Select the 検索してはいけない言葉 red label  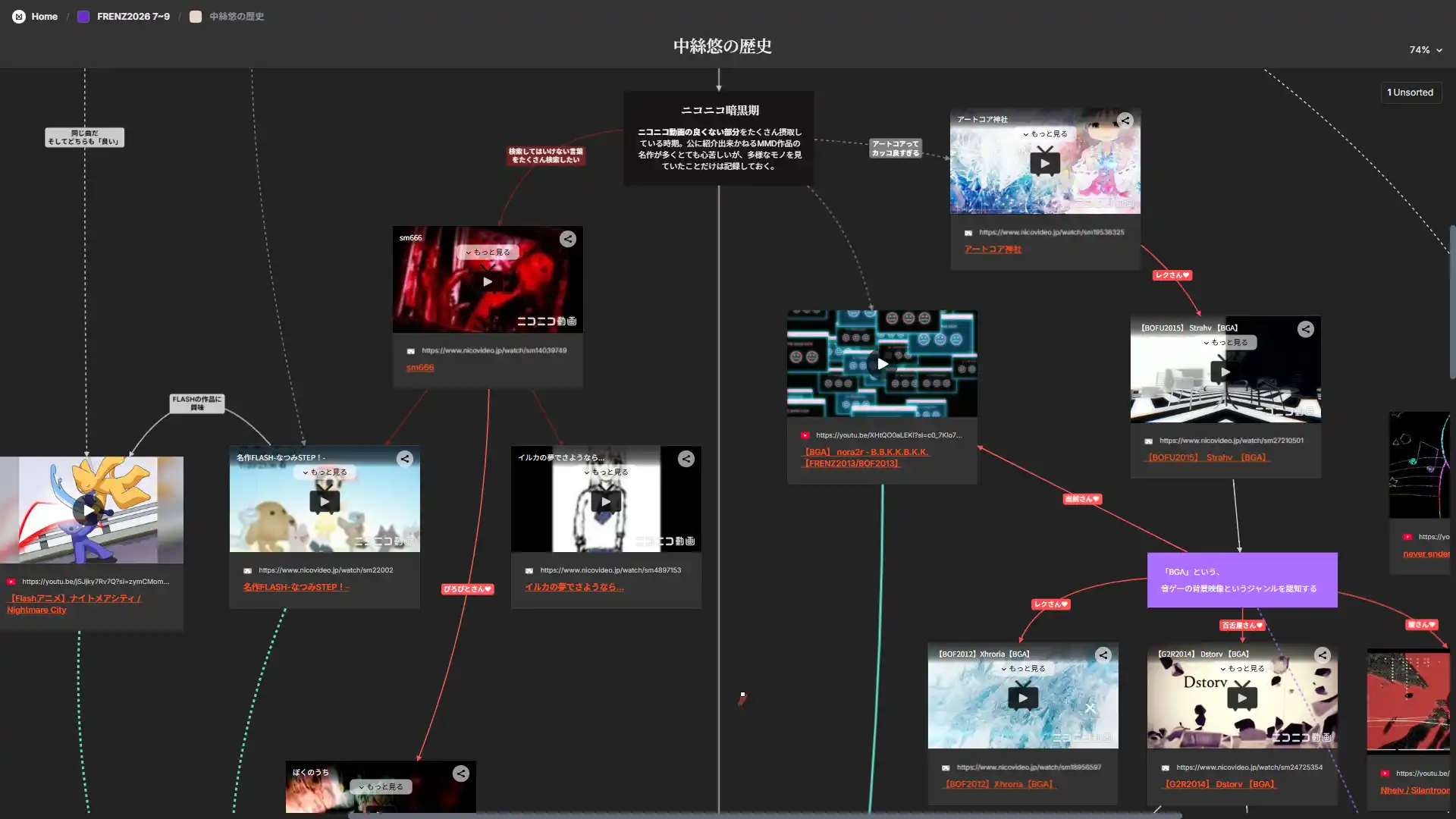pos(545,155)
